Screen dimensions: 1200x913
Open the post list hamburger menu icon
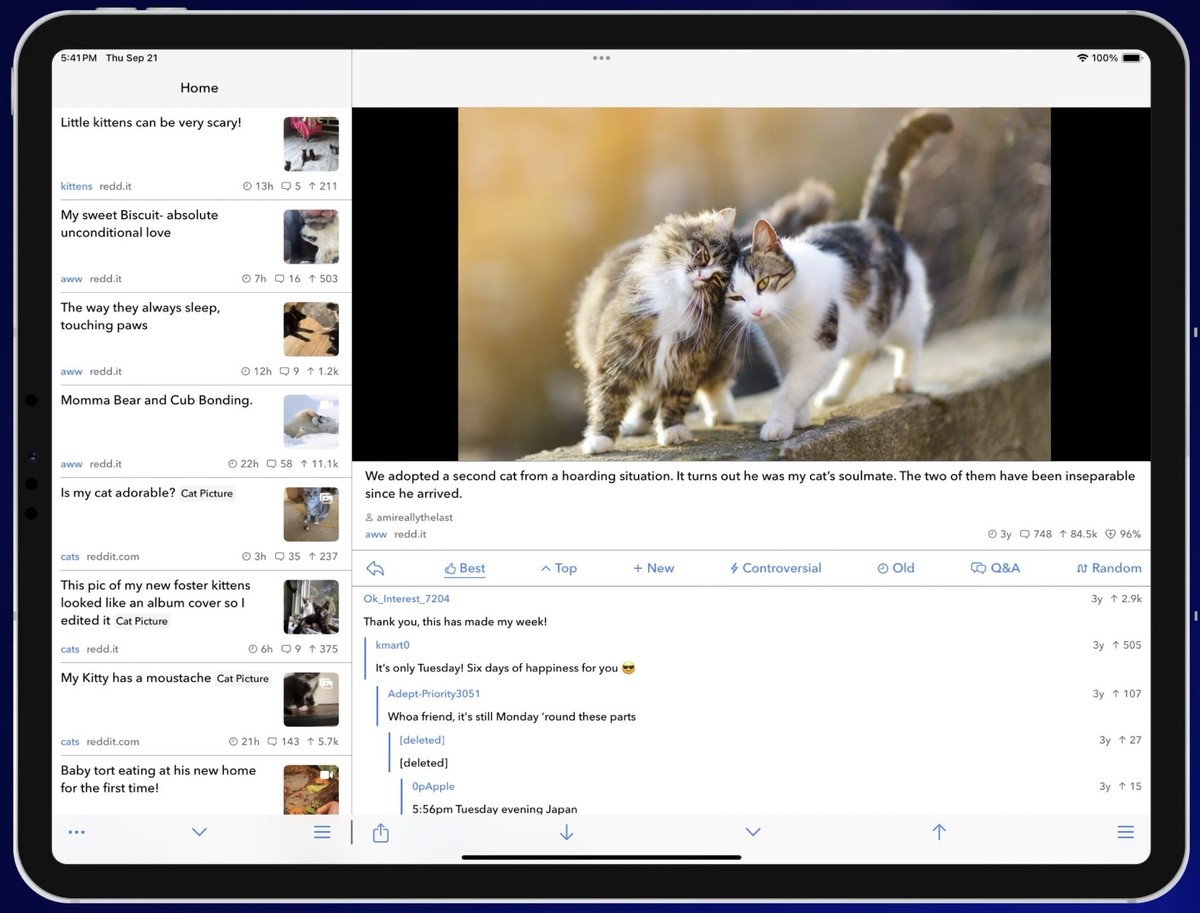pyautogui.click(x=322, y=831)
